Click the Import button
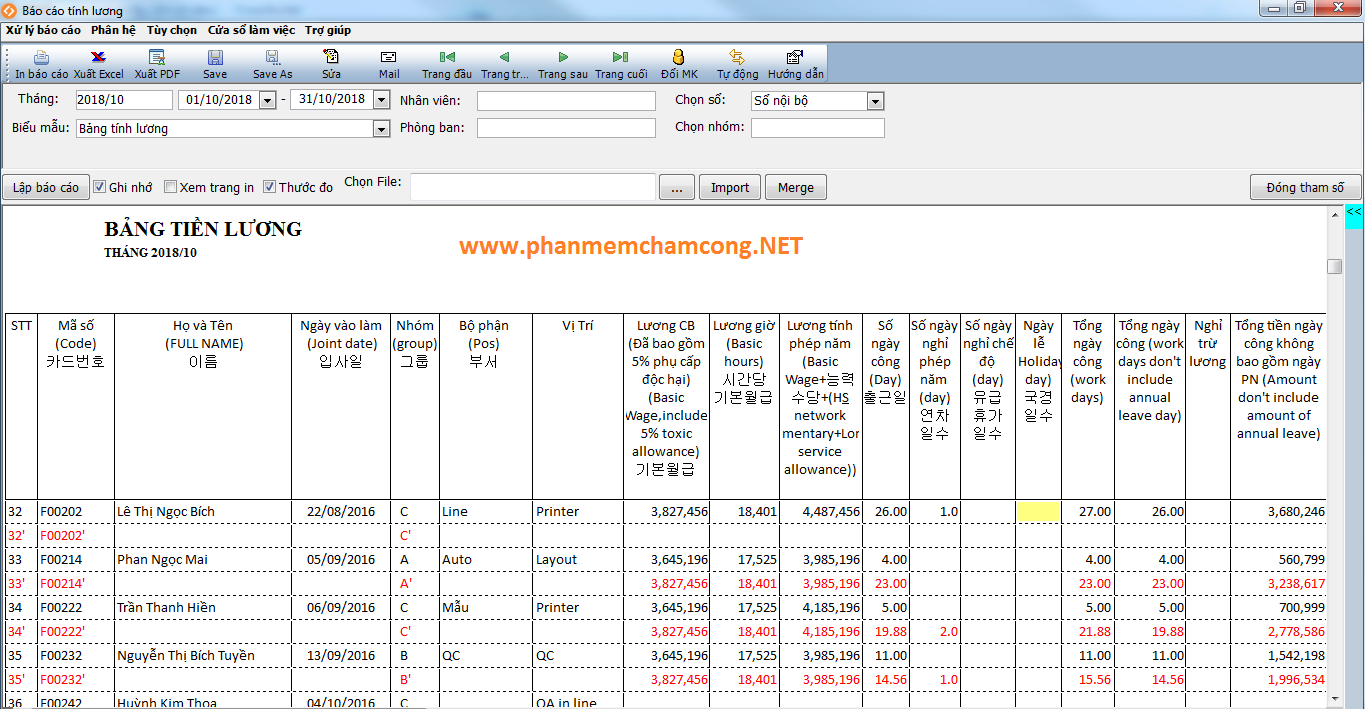Viewport: 1365px width, 709px height. [x=730, y=187]
